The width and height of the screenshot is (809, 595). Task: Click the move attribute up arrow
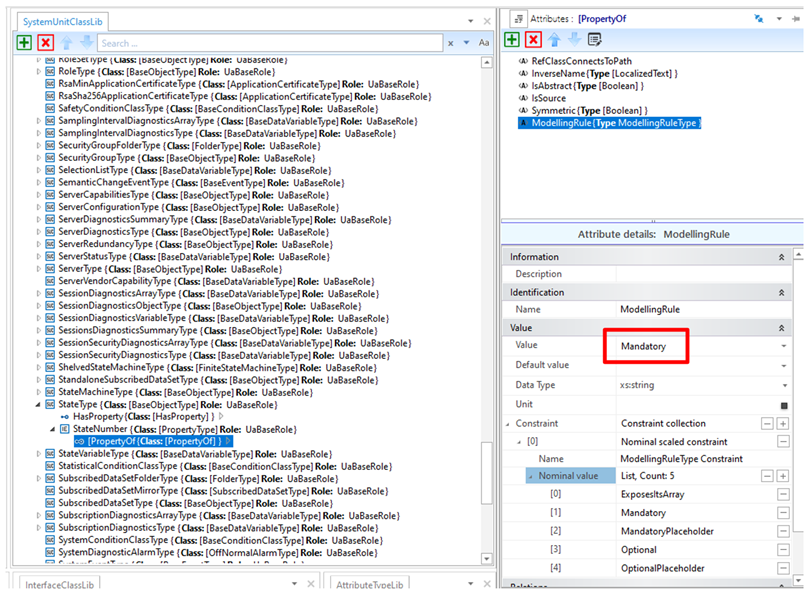pyautogui.click(x=554, y=39)
